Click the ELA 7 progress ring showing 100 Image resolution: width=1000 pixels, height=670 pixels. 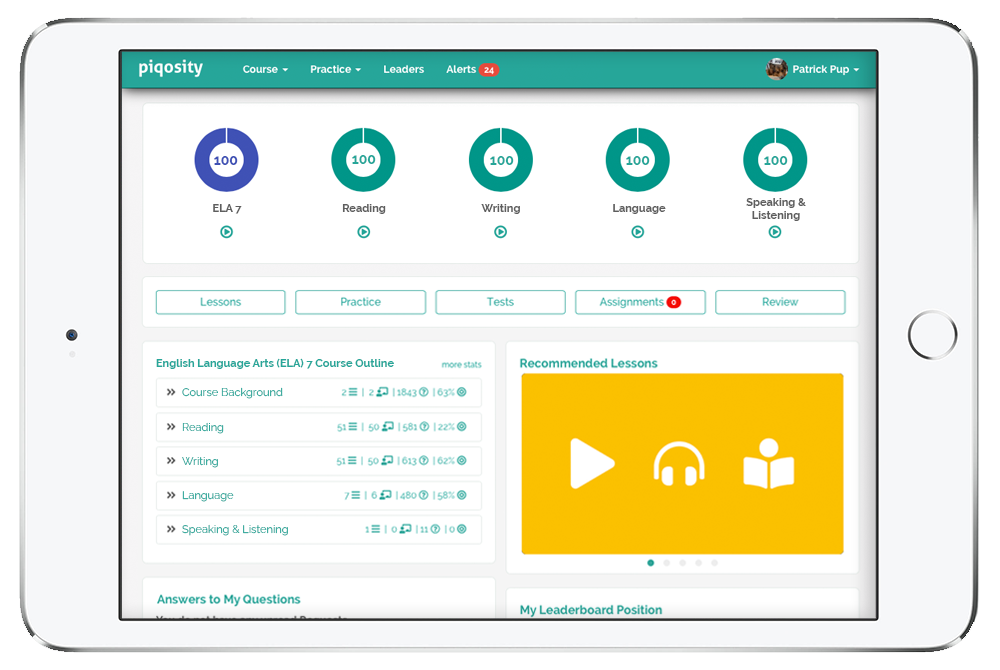pyautogui.click(x=226, y=159)
